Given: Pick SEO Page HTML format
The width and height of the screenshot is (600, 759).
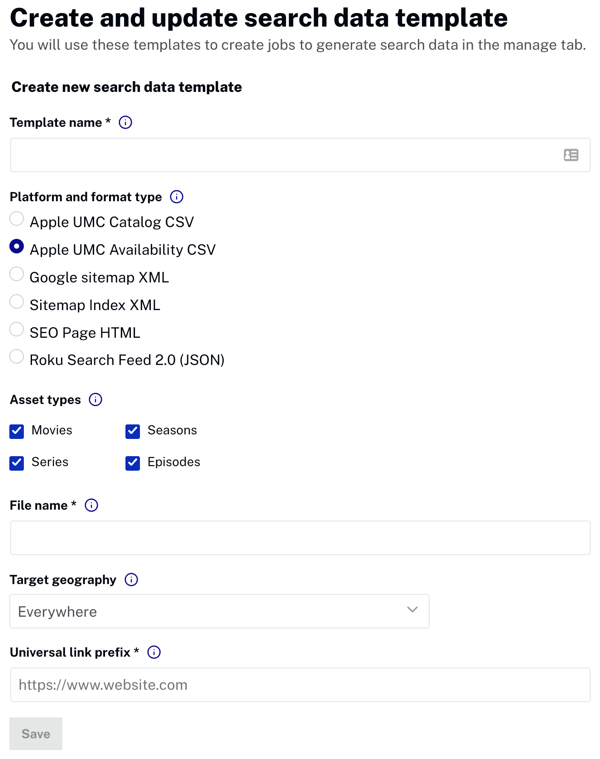Looking at the screenshot, I should (x=17, y=329).
